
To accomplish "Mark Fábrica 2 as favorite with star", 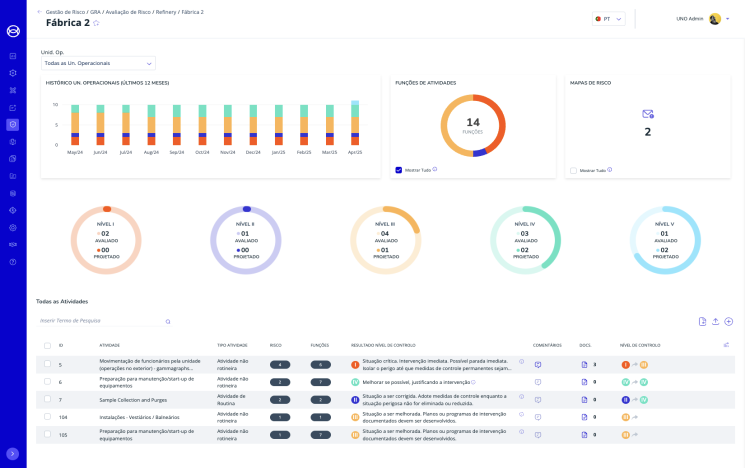I will tap(96, 23).
